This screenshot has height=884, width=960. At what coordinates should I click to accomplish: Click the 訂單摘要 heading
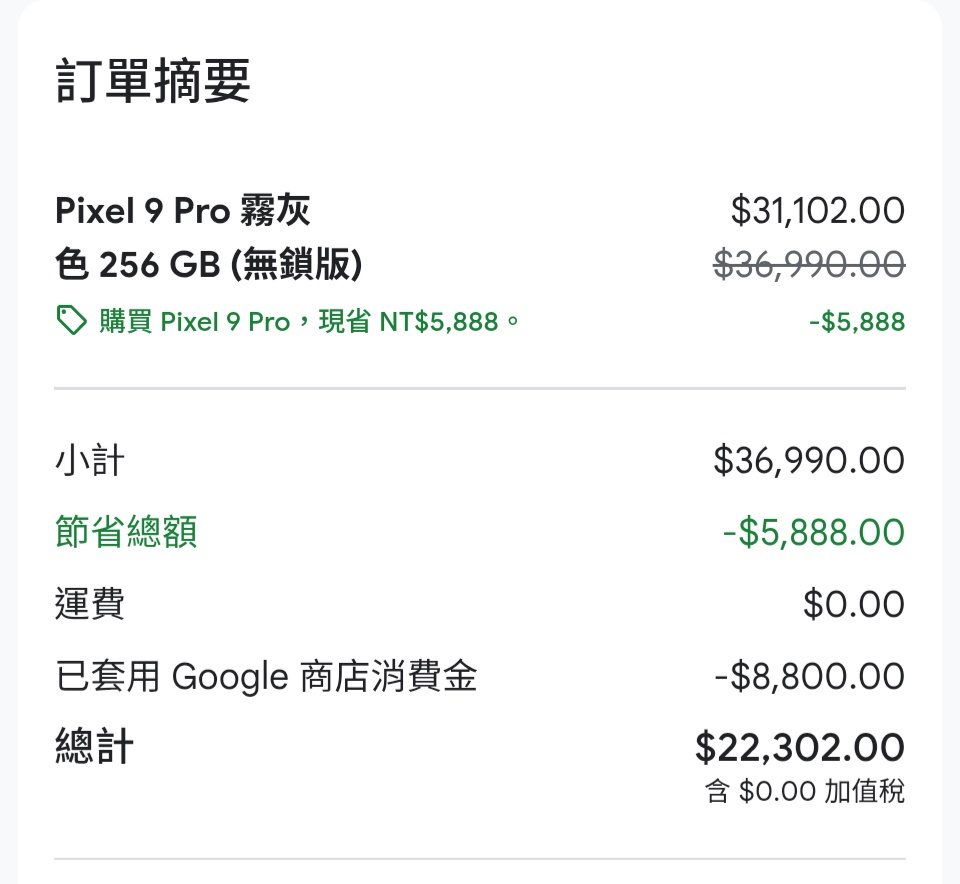(x=153, y=81)
